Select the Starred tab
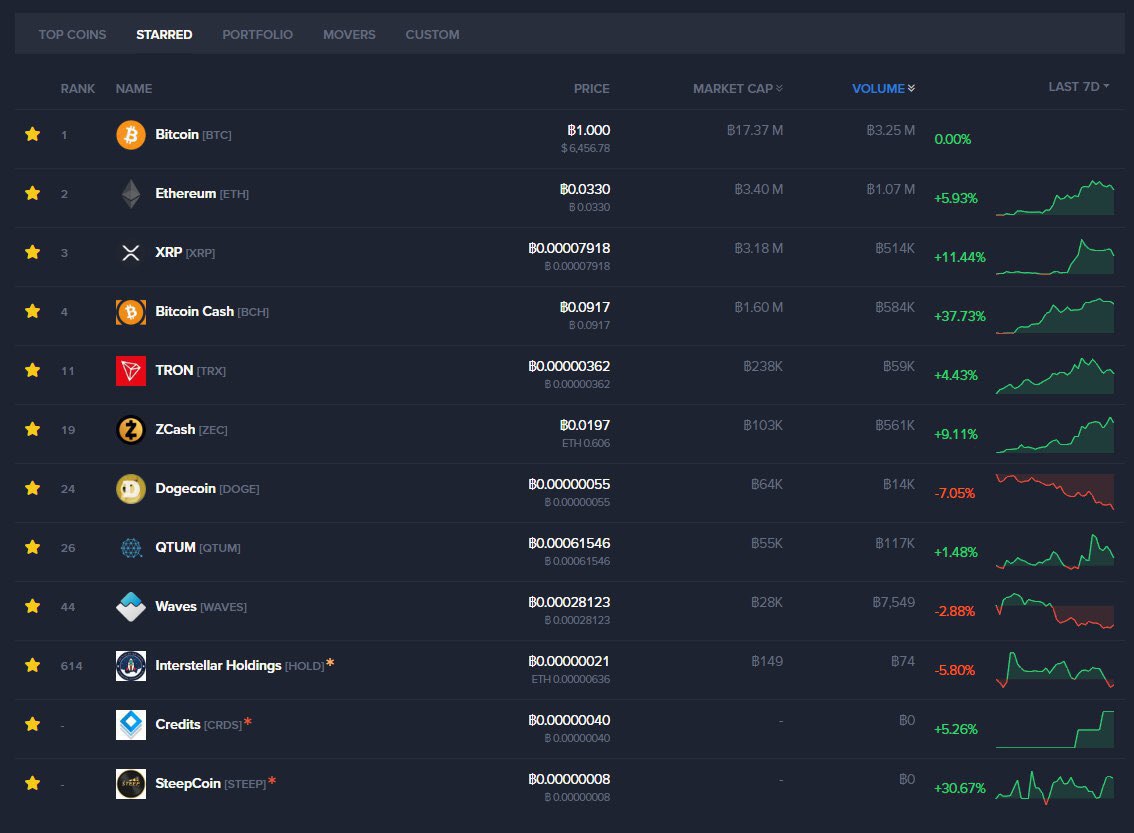The width and height of the screenshot is (1134, 833). click(164, 35)
